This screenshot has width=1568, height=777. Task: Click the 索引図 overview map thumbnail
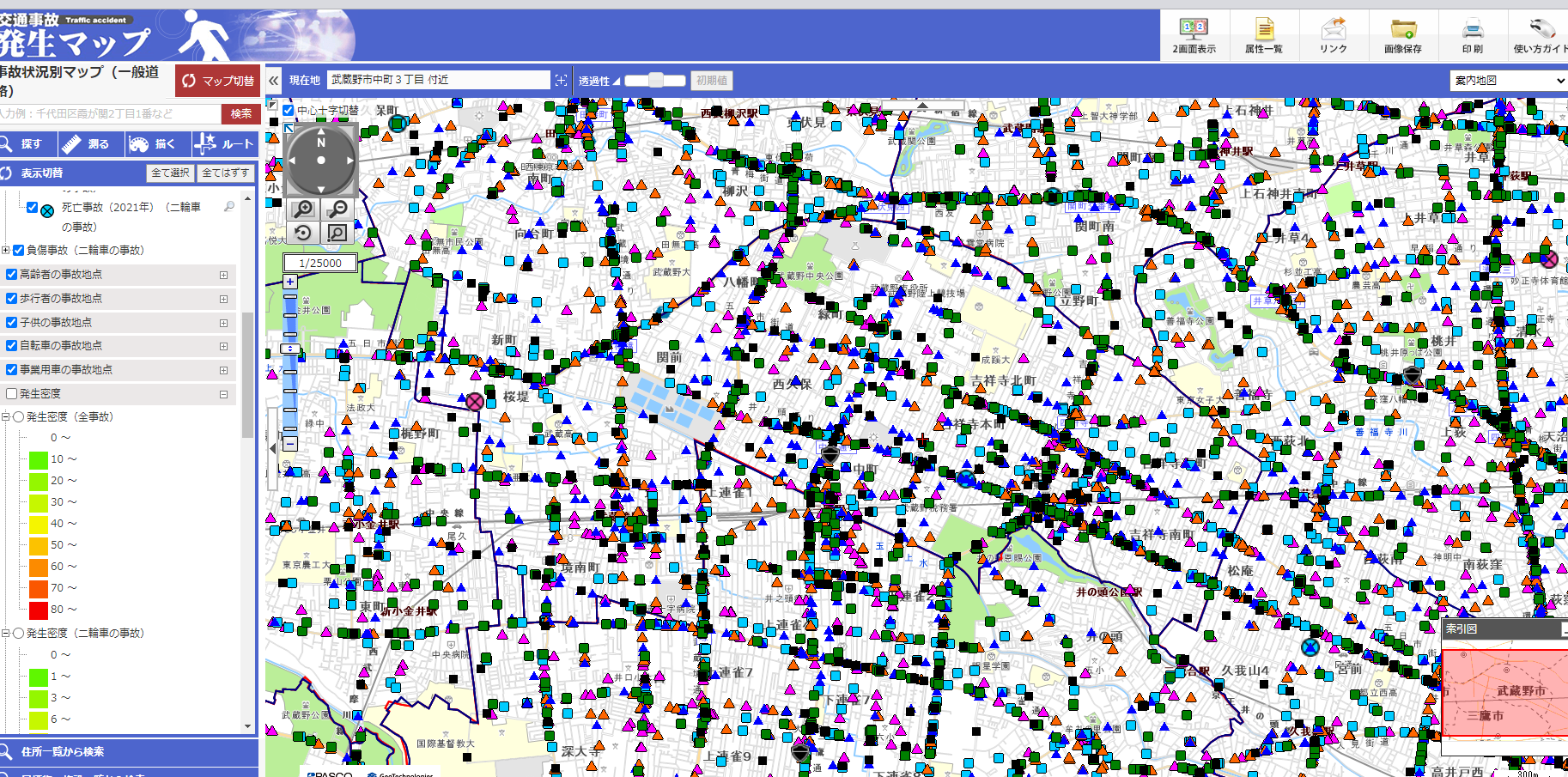click(1504, 692)
